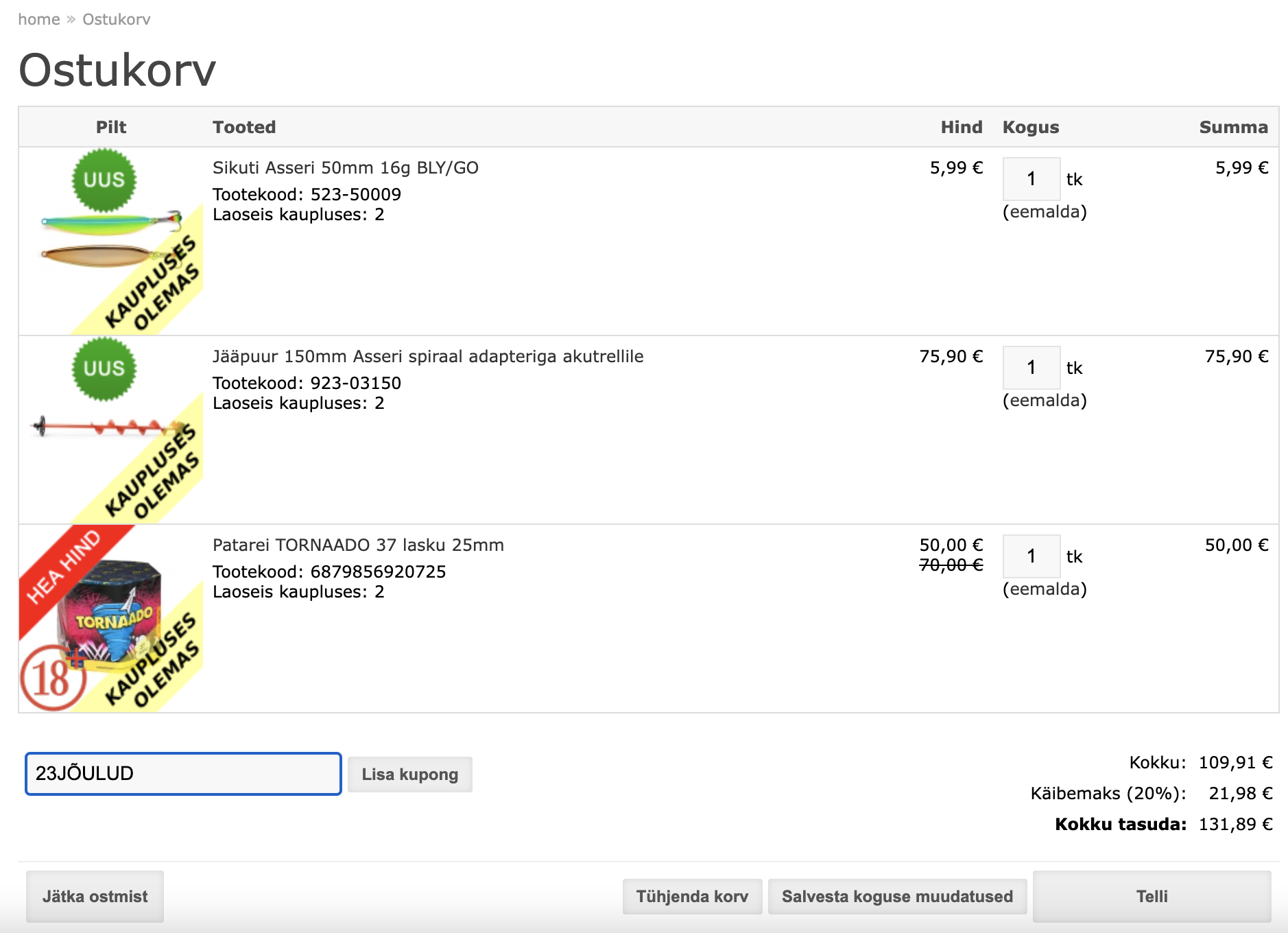Click green UUS badge on Sikuti lure
This screenshot has width=1288, height=933.
pos(104,180)
